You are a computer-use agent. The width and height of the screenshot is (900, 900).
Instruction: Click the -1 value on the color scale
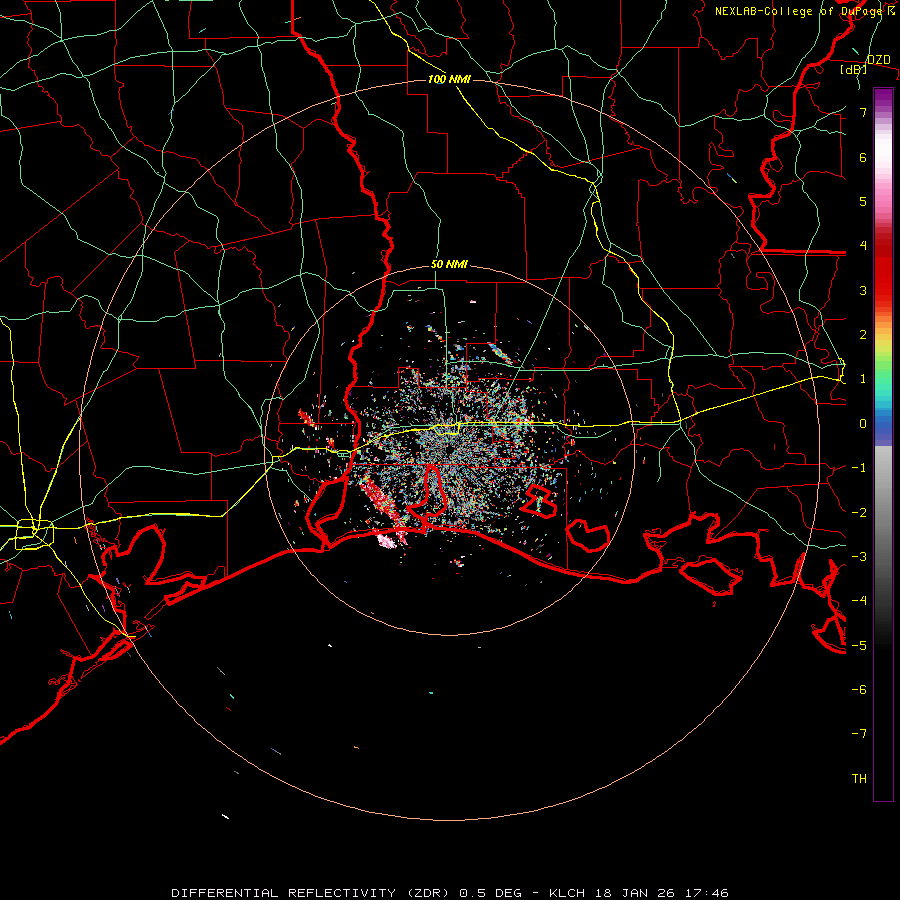click(859, 468)
